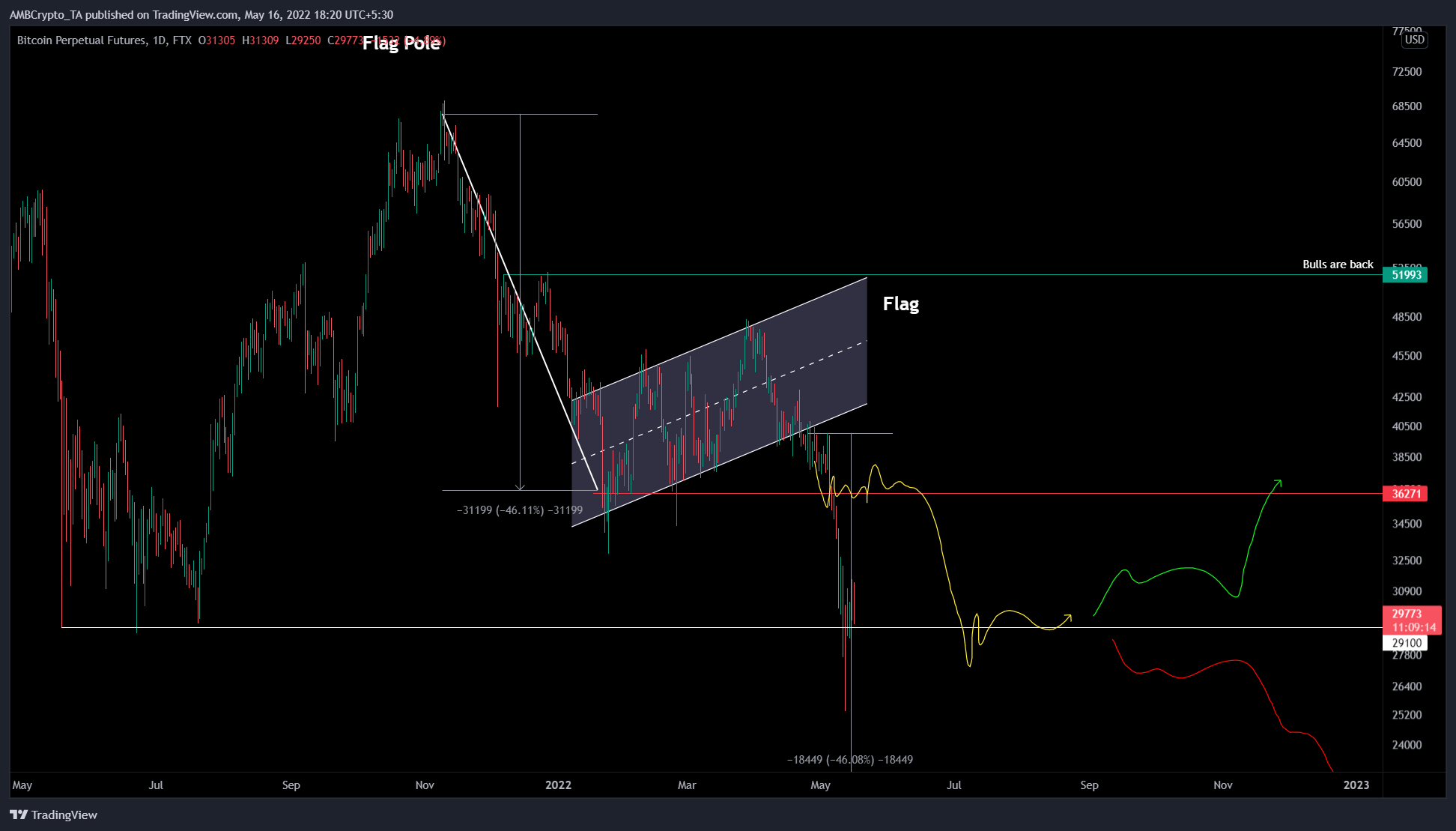Viewport: 1456px width, 831px height.
Task: Click the '2022' time axis label
Action: pos(558,785)
